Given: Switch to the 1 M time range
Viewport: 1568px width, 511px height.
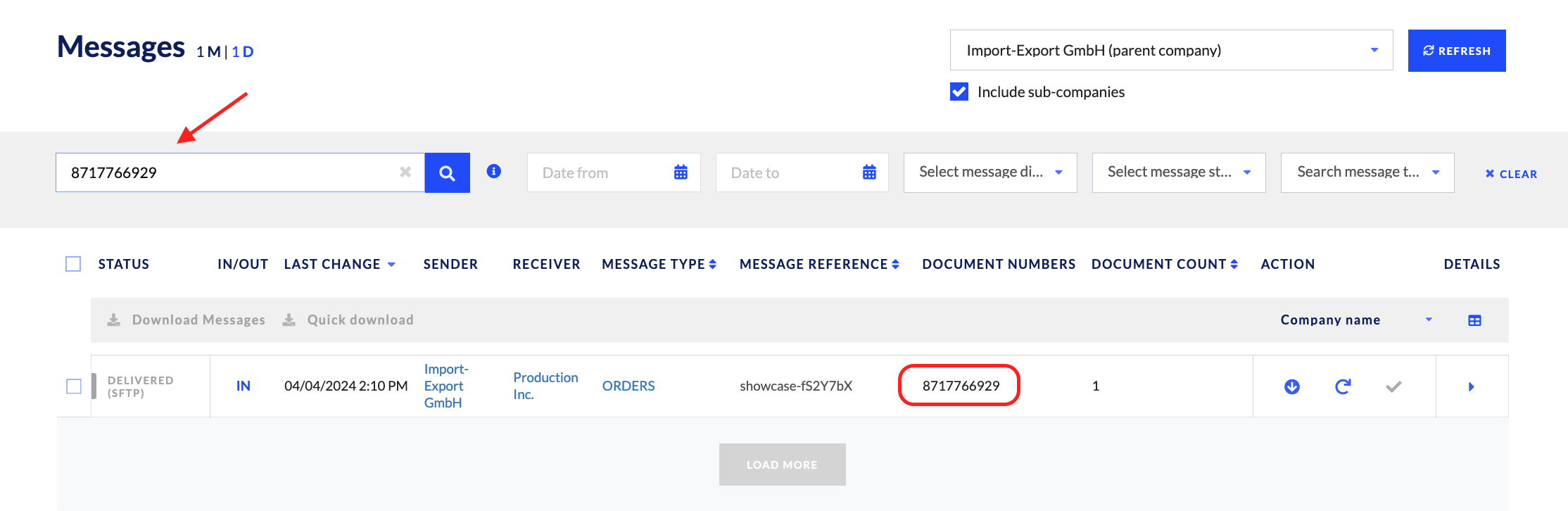Looking at the screenshot, I should click(x=208, y=51).
